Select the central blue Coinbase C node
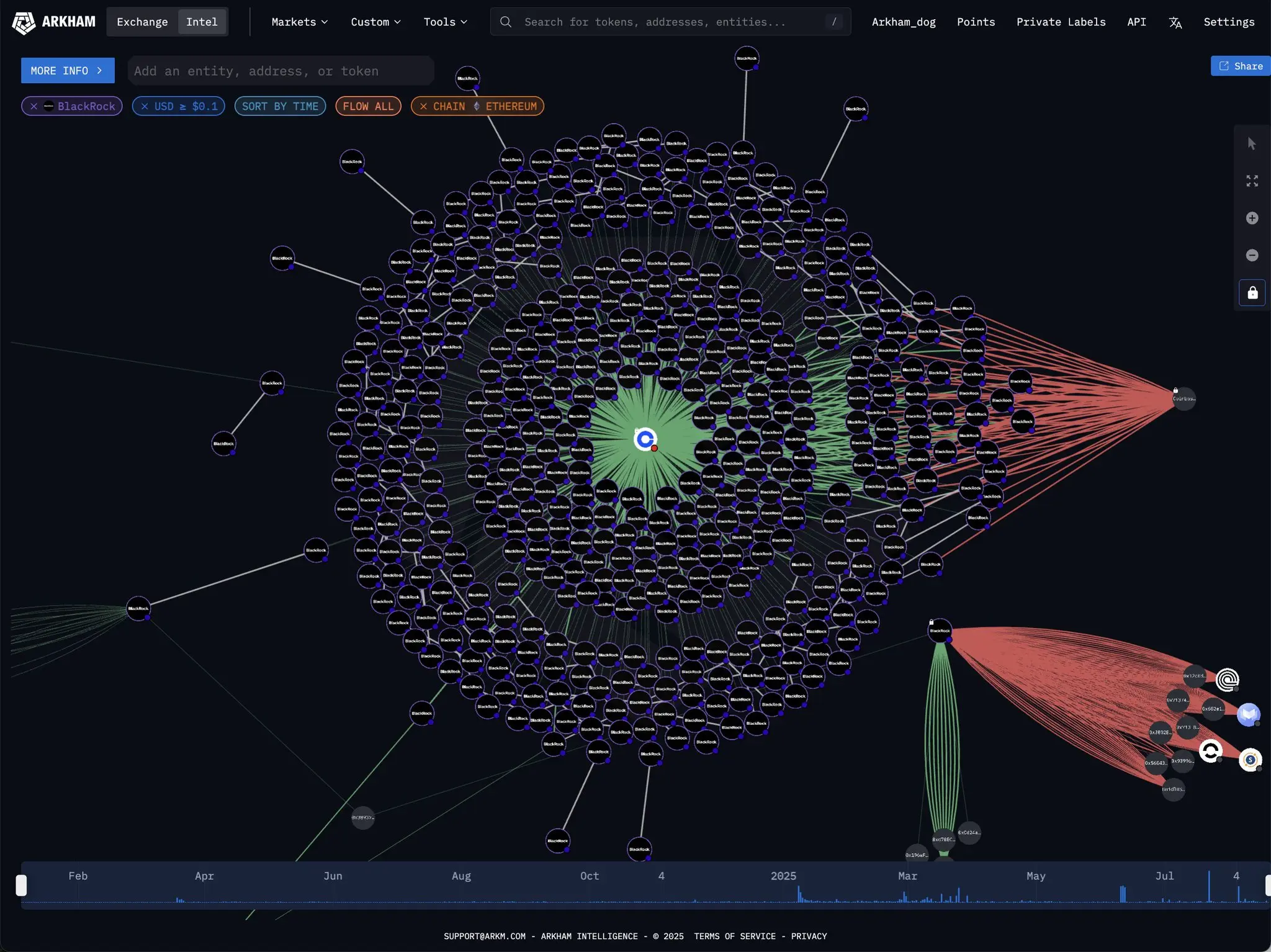 [x=645, y=439]
